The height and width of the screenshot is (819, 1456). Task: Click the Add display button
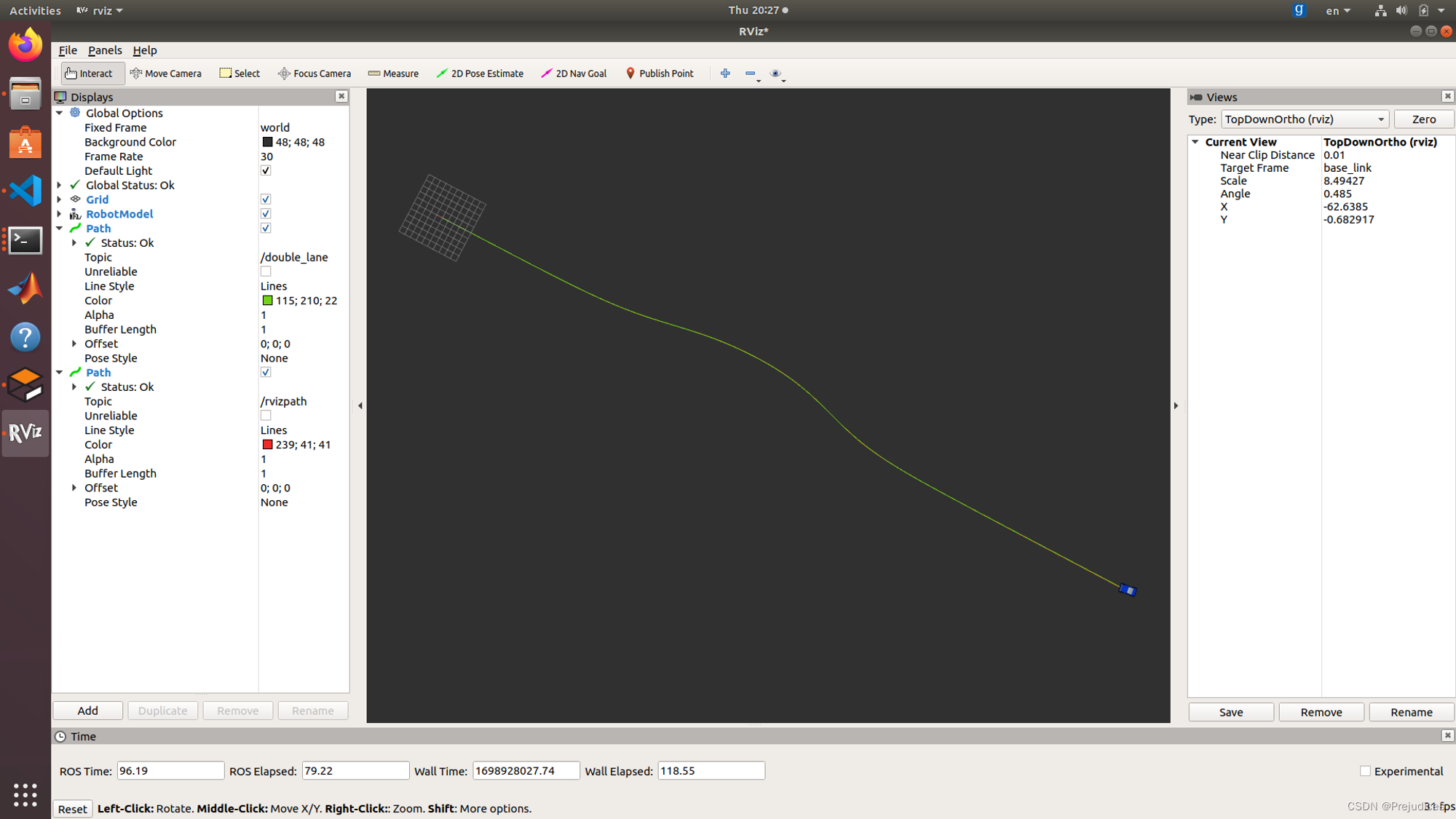[x=88, y=710]
